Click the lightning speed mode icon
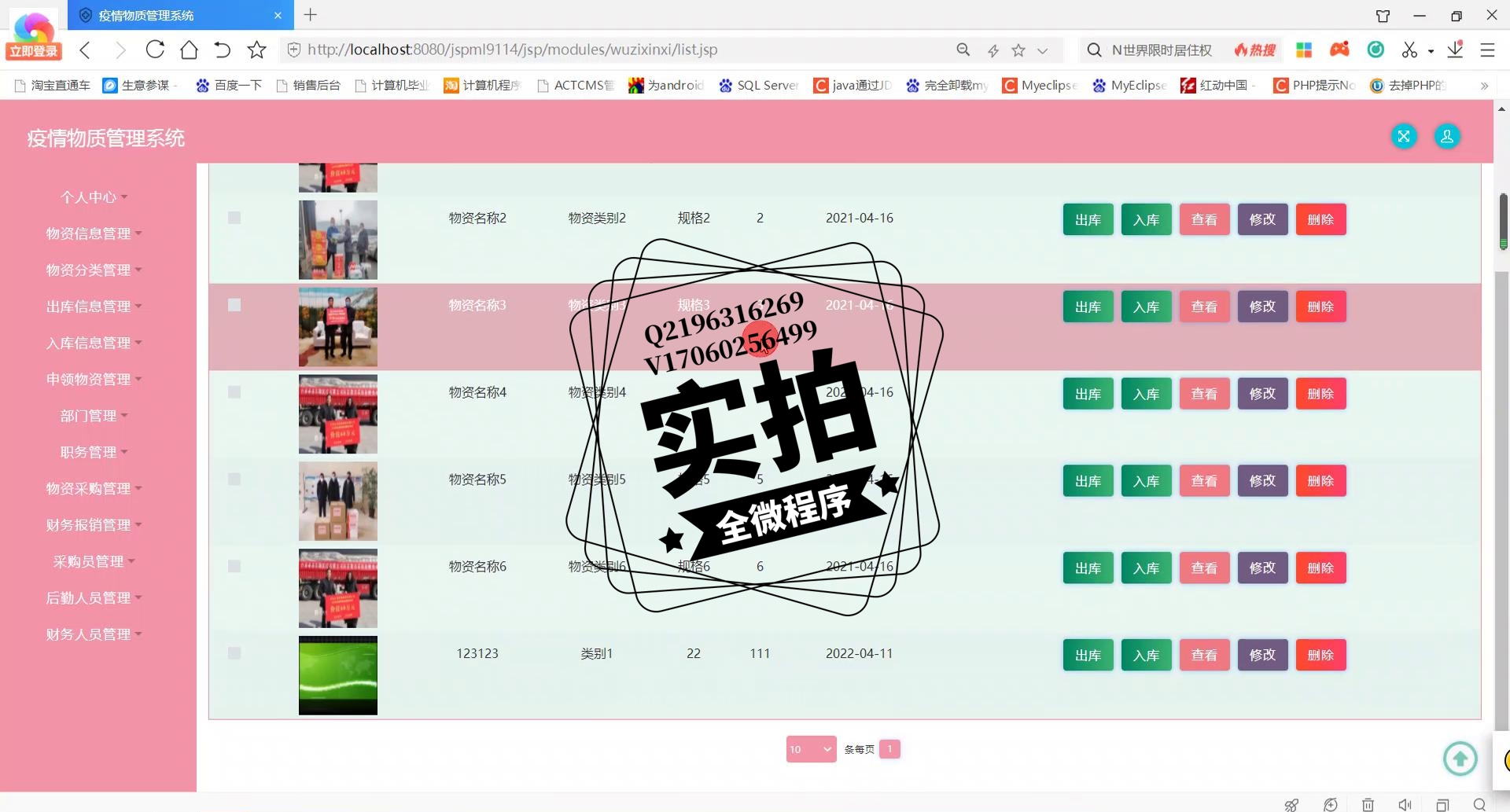The height and width of the screenshot is (812, 1510). coord(993,50)
